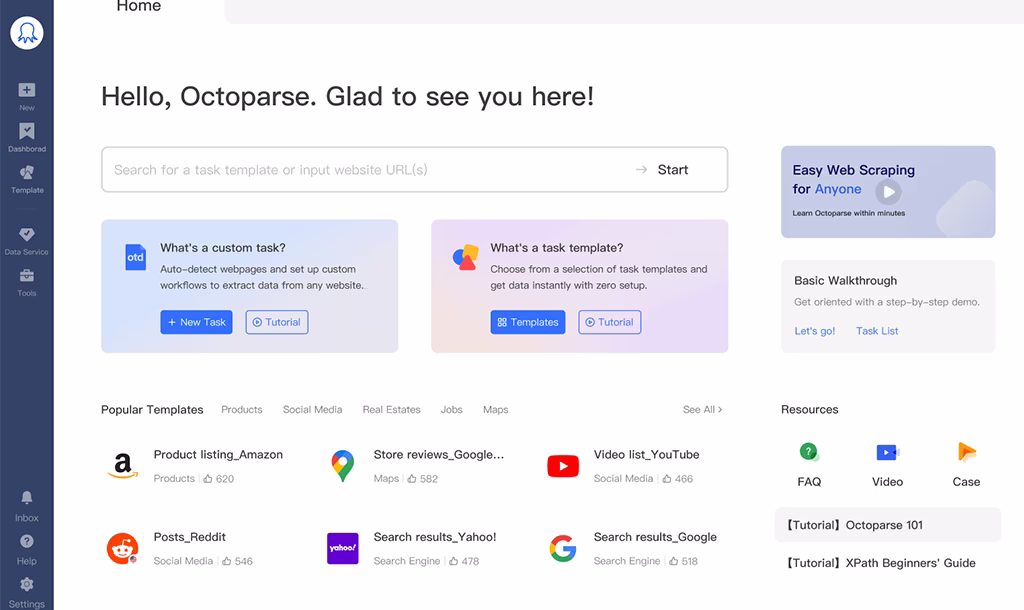Open the Template section in sidebar
1024x610 pixels.
tap(27, 175)
